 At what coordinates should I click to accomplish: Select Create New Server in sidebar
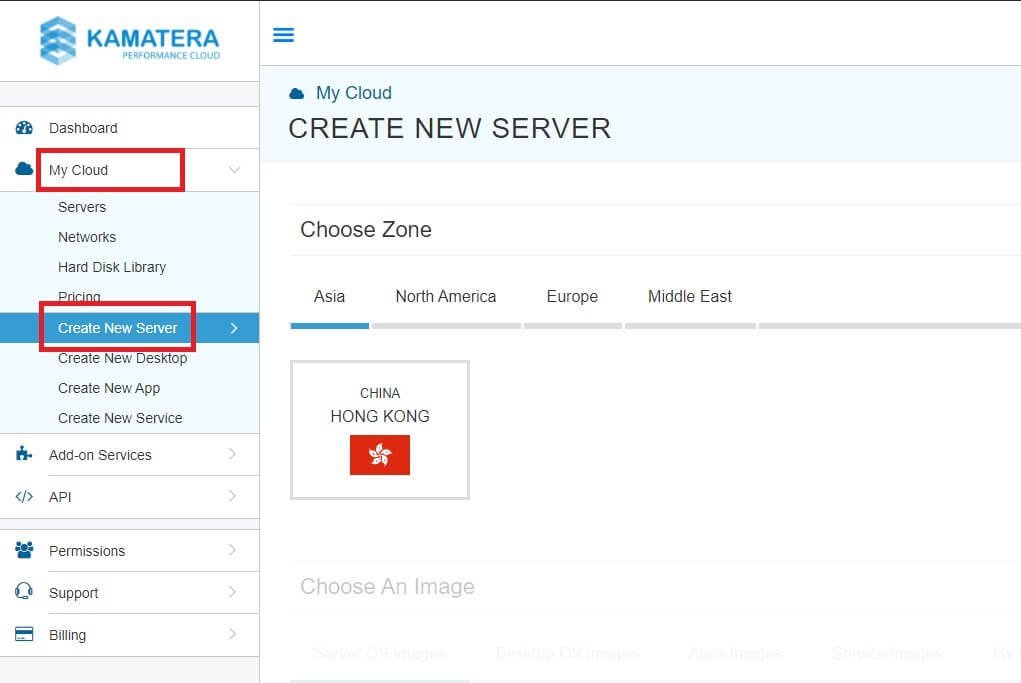click(130, 328)
